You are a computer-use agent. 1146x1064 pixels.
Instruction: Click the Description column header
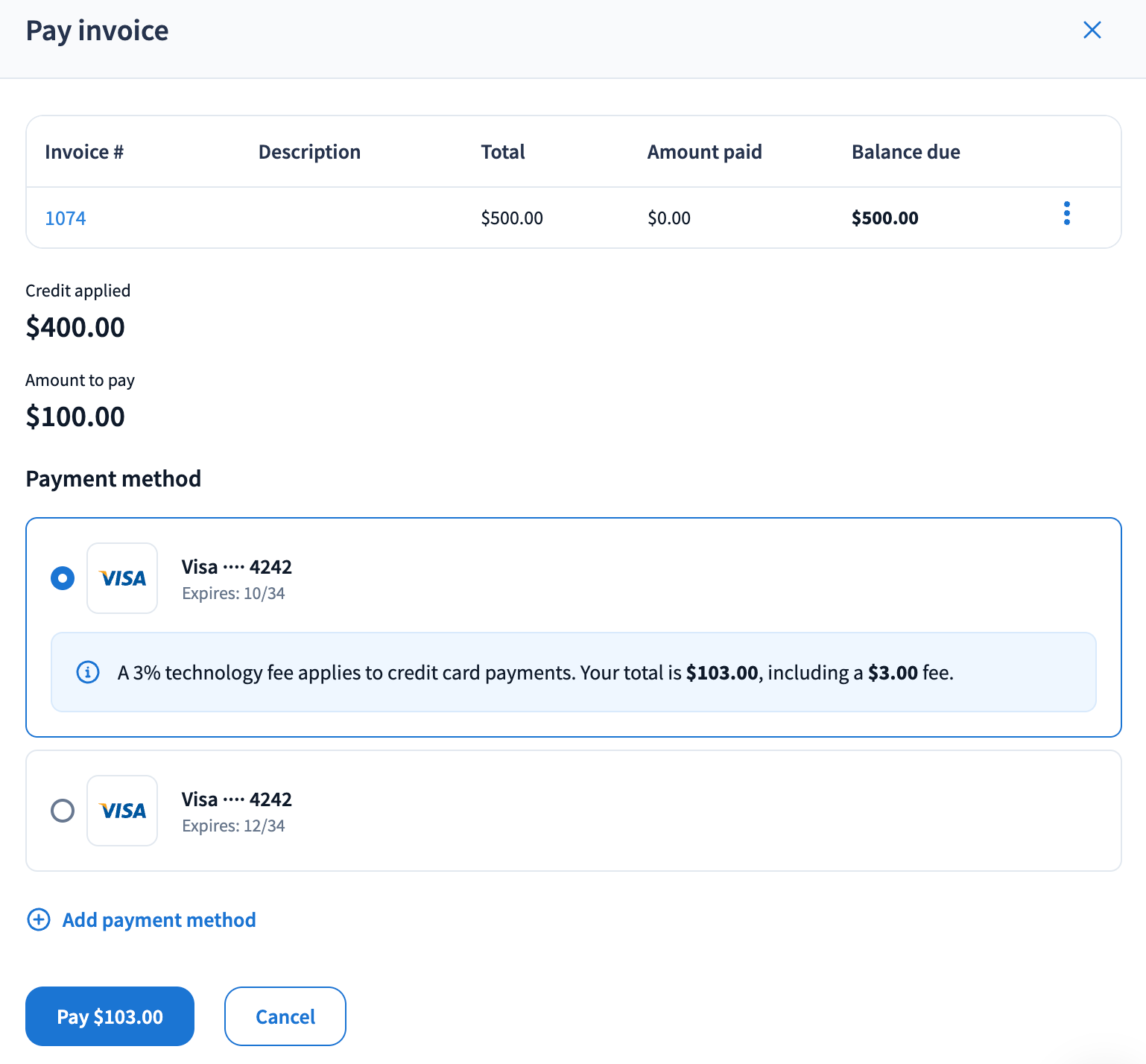[x=309, y=152]
